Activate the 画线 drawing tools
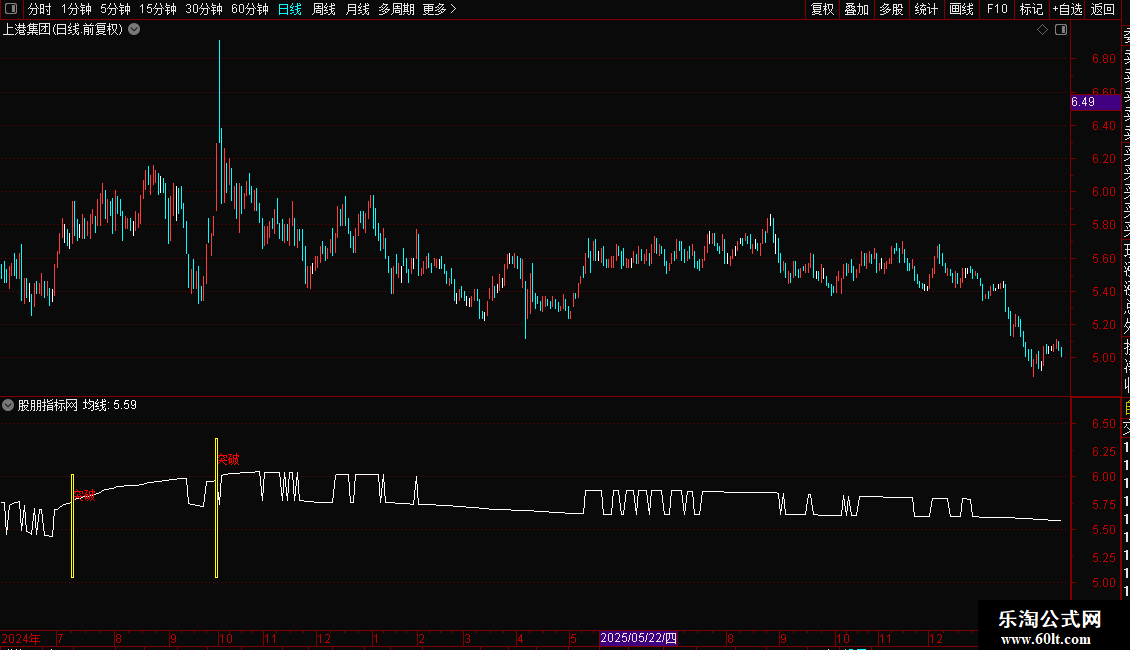1130x650 pixels. pyautogui.click(x=961, y=9)
